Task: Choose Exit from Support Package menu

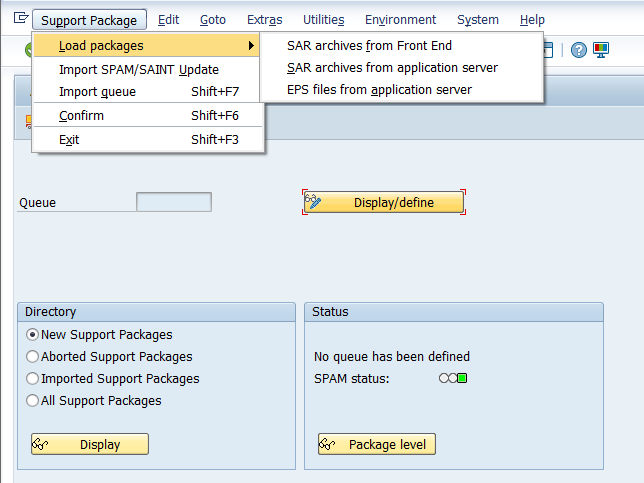Action: point(148,140)
